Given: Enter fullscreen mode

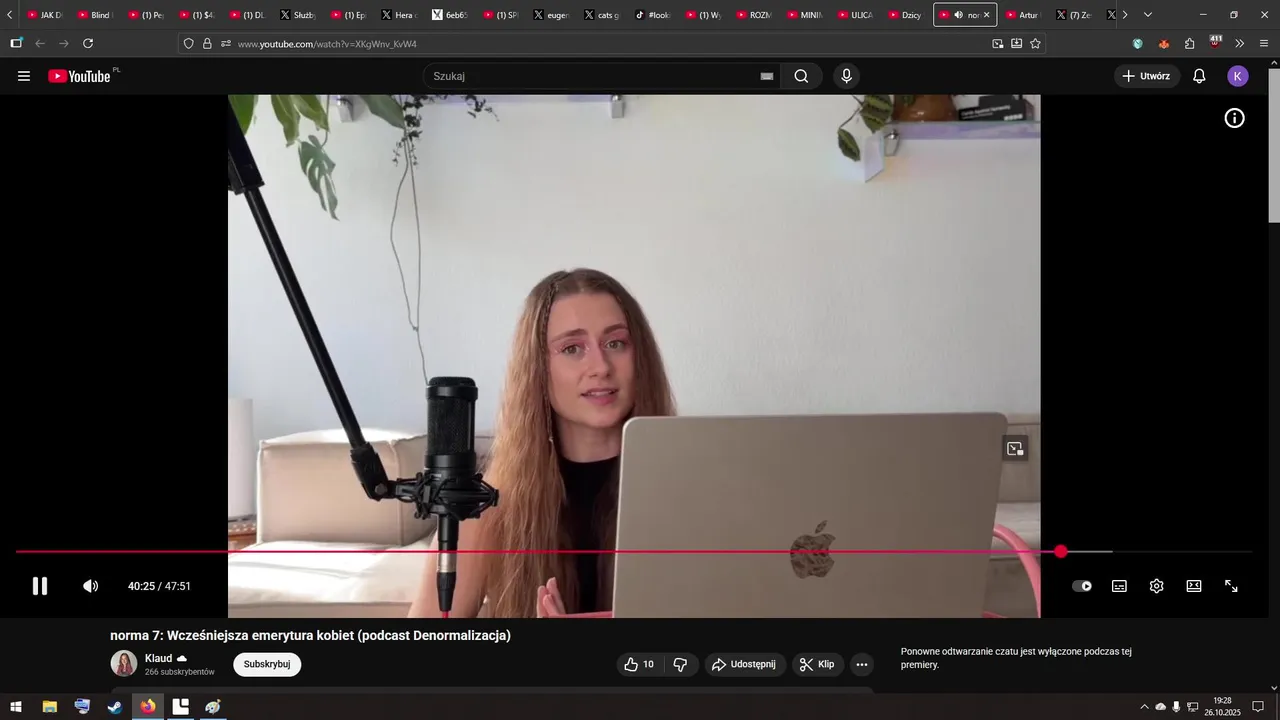Looking at the screenshot, I should 1231,586.
